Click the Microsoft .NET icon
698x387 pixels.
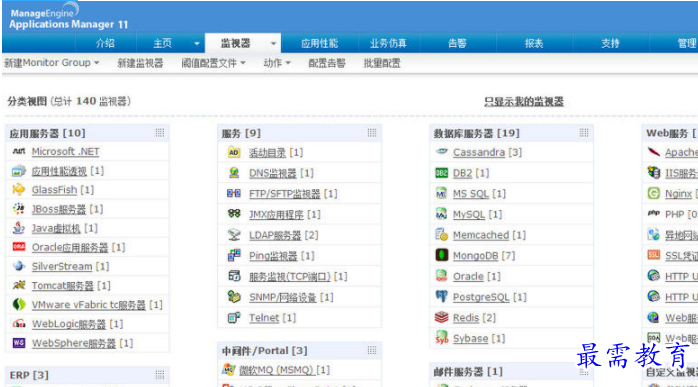click(x=19, y=151)
